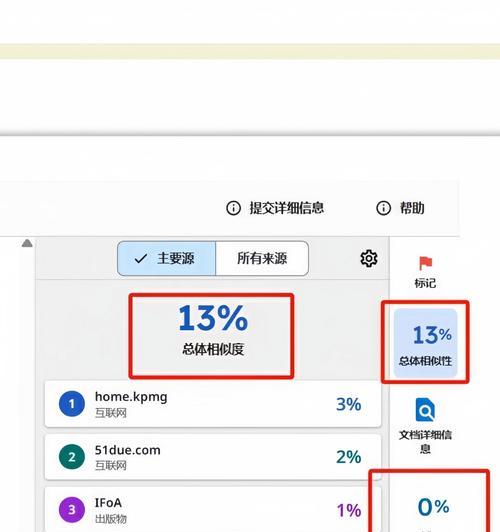Click the settings gear icon
Screen dimensions: 500x532
369,259
